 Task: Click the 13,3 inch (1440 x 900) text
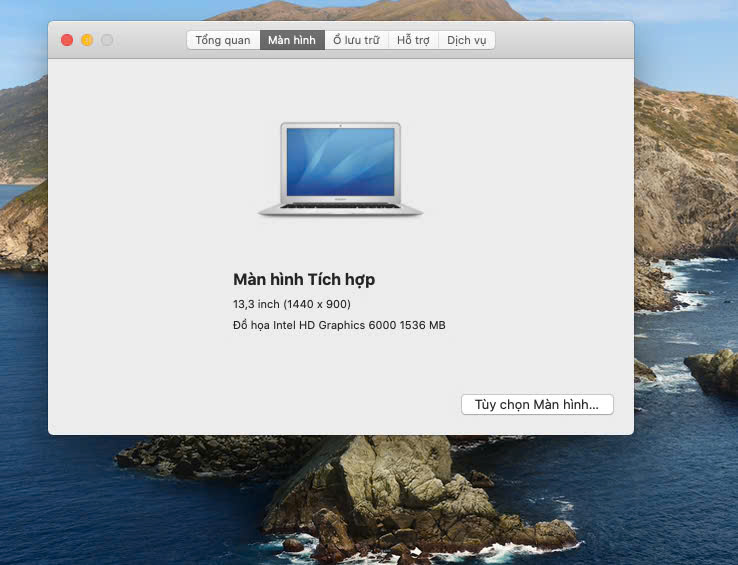292,304
